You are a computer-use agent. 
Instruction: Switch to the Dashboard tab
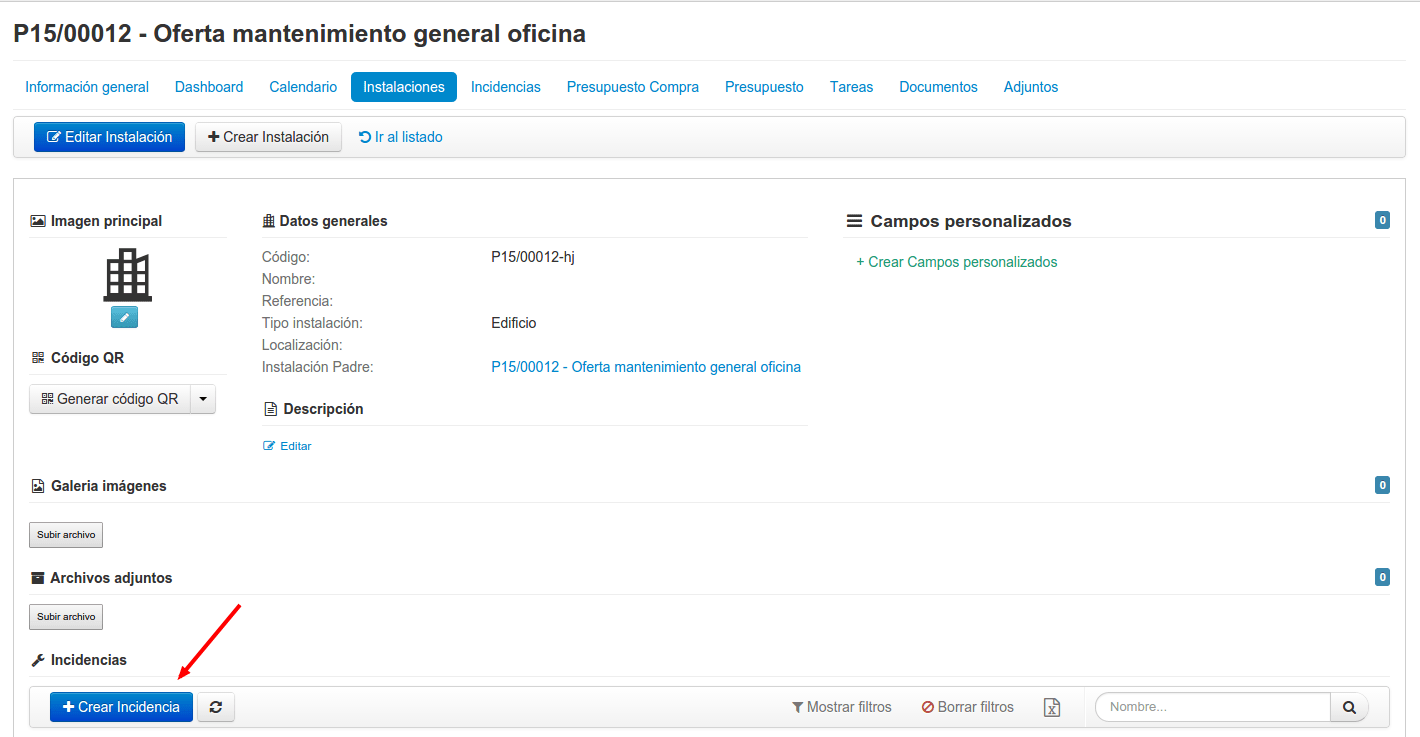click(x=209, y=87)
